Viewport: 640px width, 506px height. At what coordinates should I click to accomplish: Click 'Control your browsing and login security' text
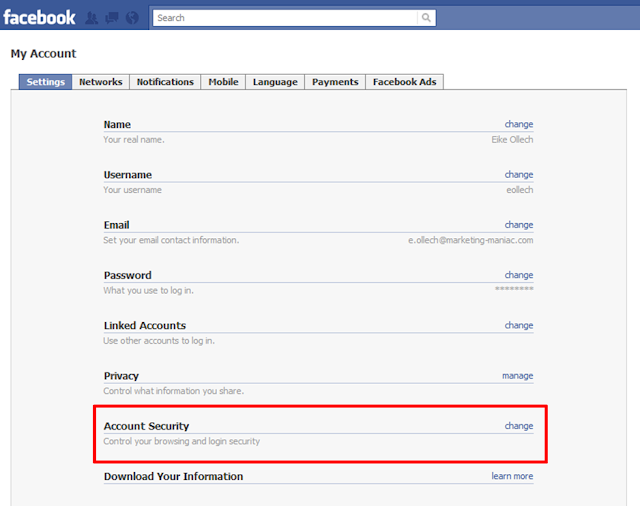tap(182, 441)
